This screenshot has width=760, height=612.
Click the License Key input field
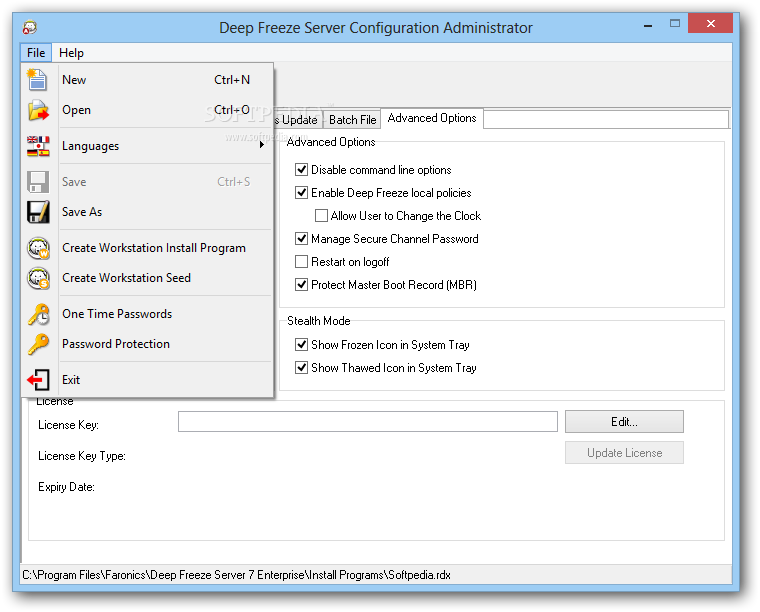tap(367, 422)
